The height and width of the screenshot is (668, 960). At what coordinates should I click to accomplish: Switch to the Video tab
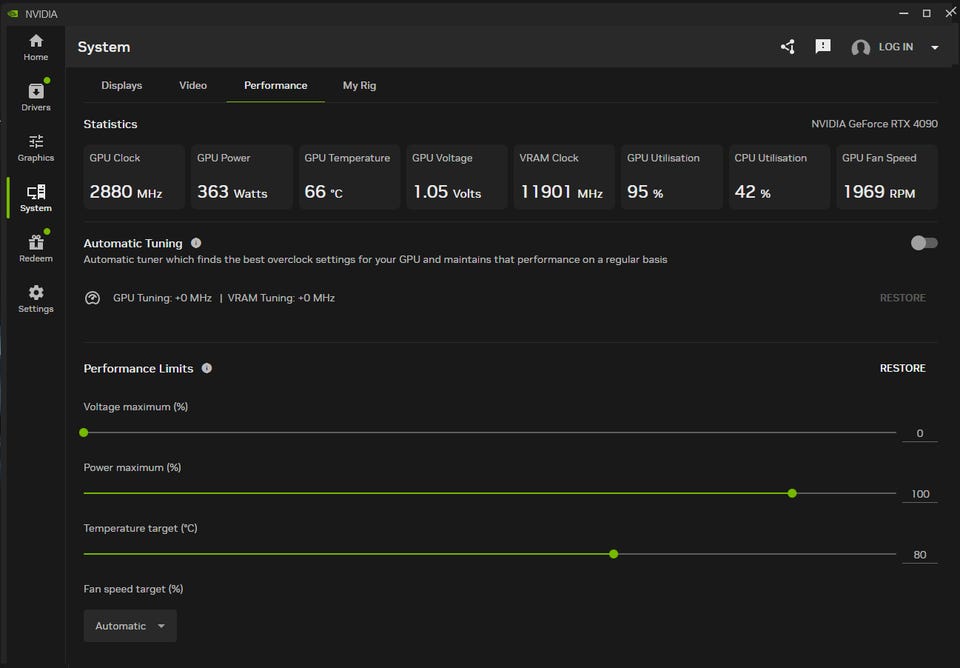coord(193,86)
